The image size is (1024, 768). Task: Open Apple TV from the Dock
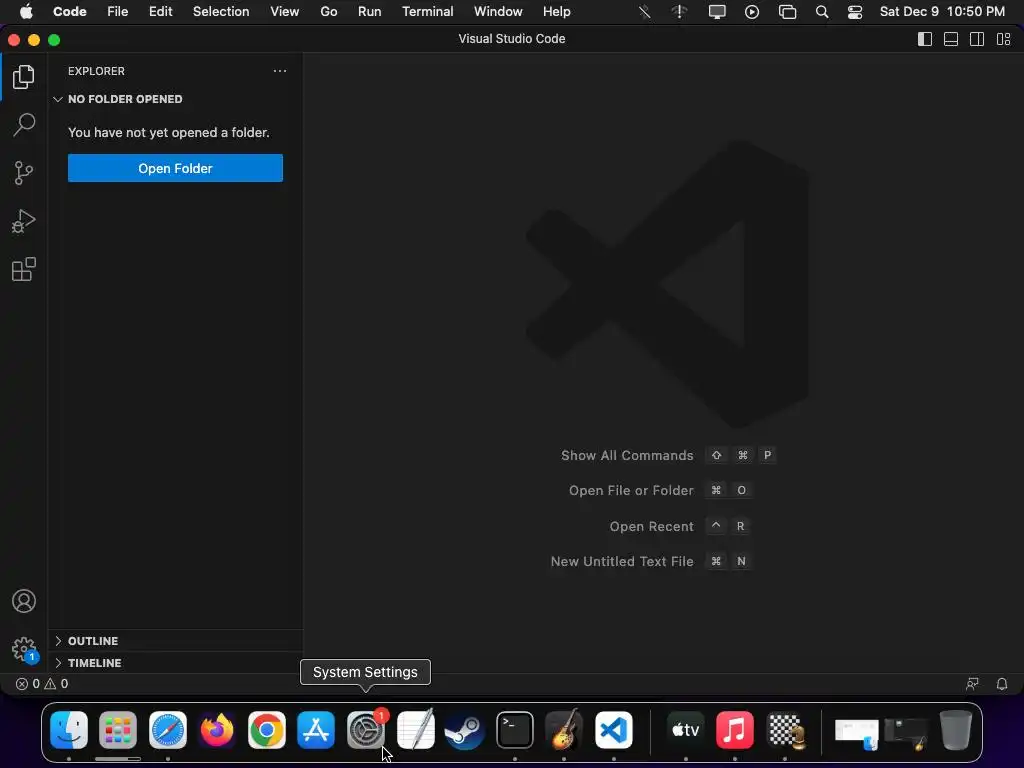pos(686,729)
